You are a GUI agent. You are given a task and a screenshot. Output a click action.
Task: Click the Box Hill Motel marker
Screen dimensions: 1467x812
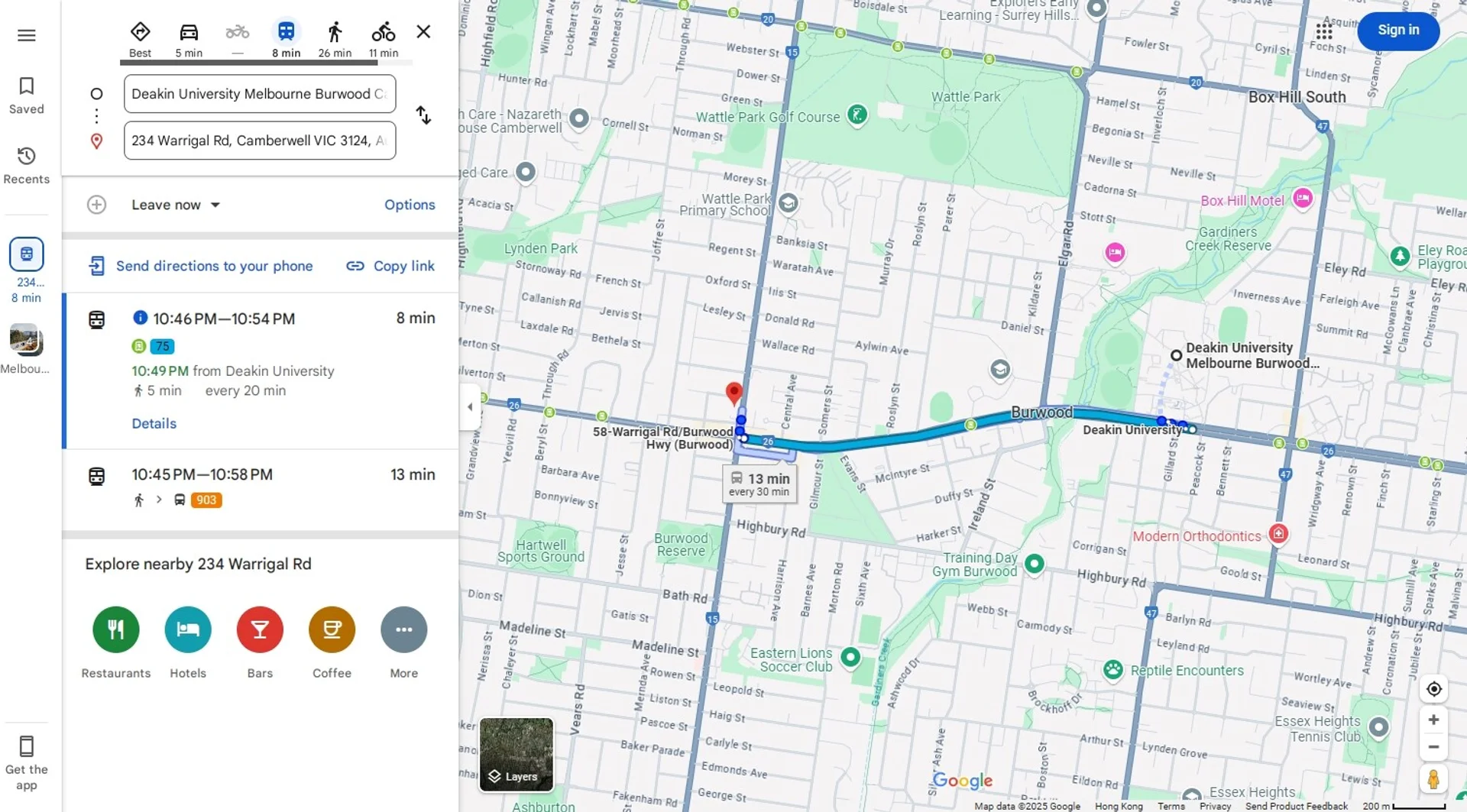coord(1302,199)
